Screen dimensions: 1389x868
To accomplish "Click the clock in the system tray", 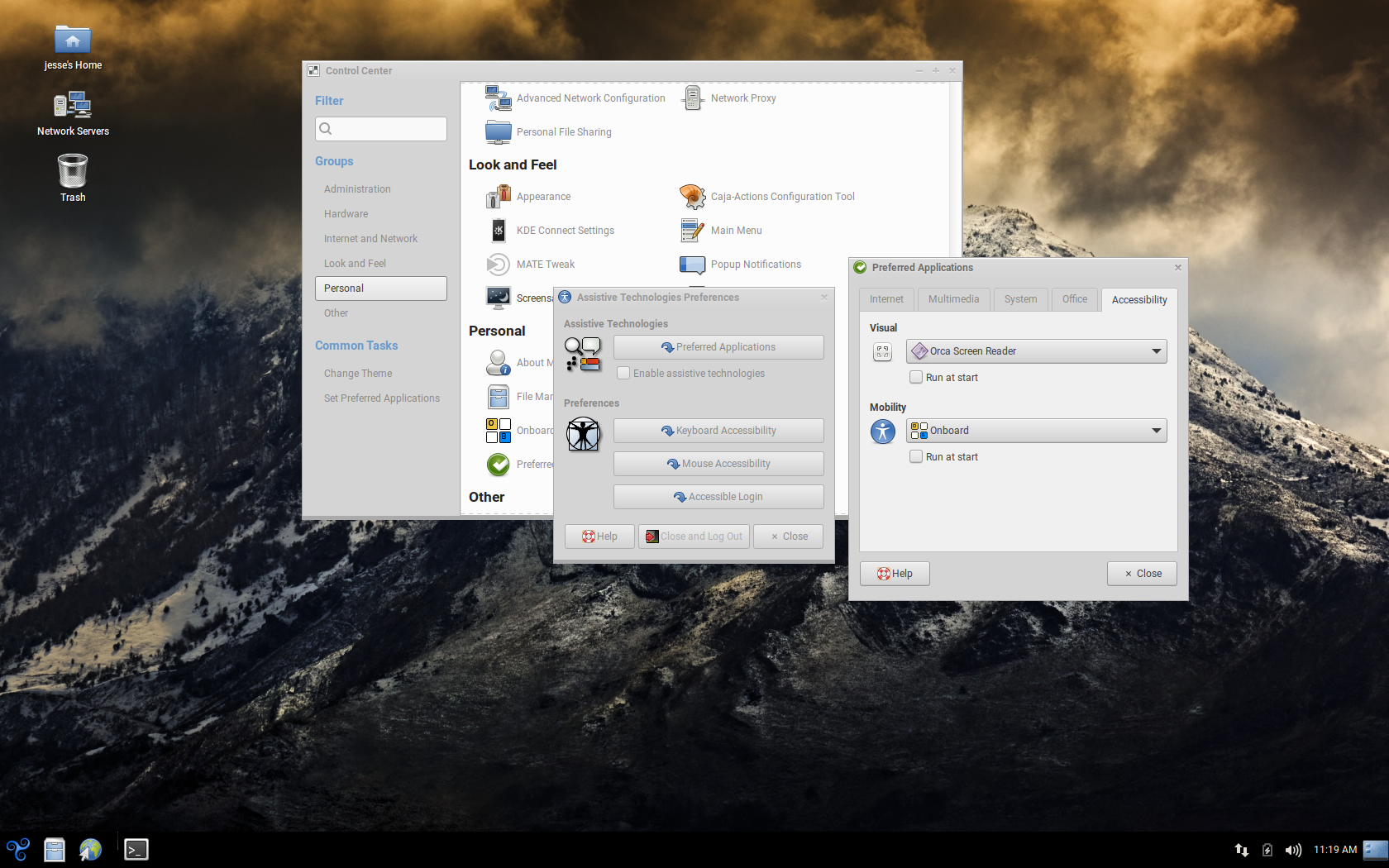I will click(x=1335, y=850).
